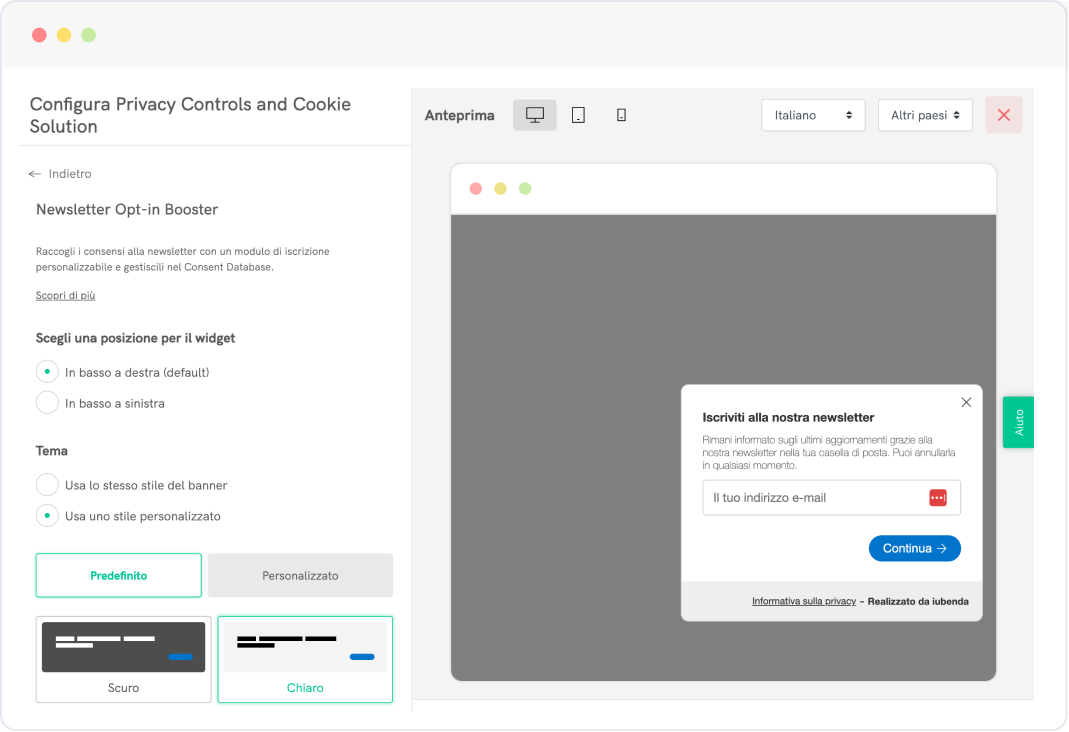Close preview with the red X button

[x=1003, y=115]
